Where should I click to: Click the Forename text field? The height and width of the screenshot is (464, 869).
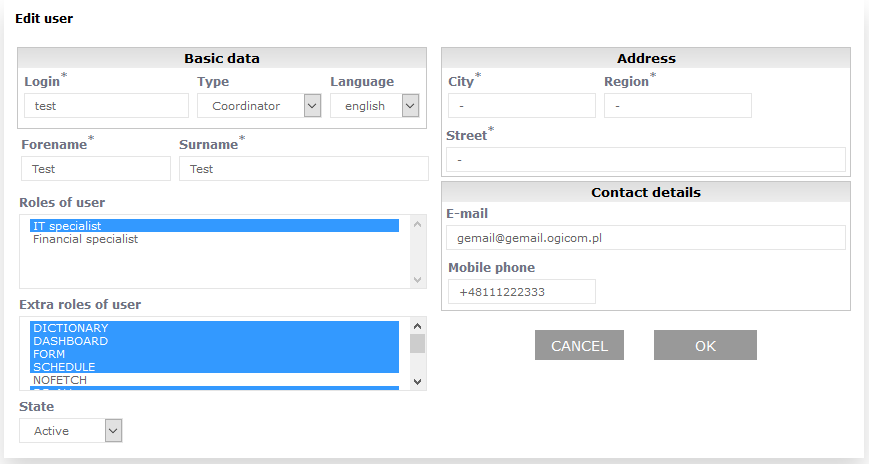(96, 169)
